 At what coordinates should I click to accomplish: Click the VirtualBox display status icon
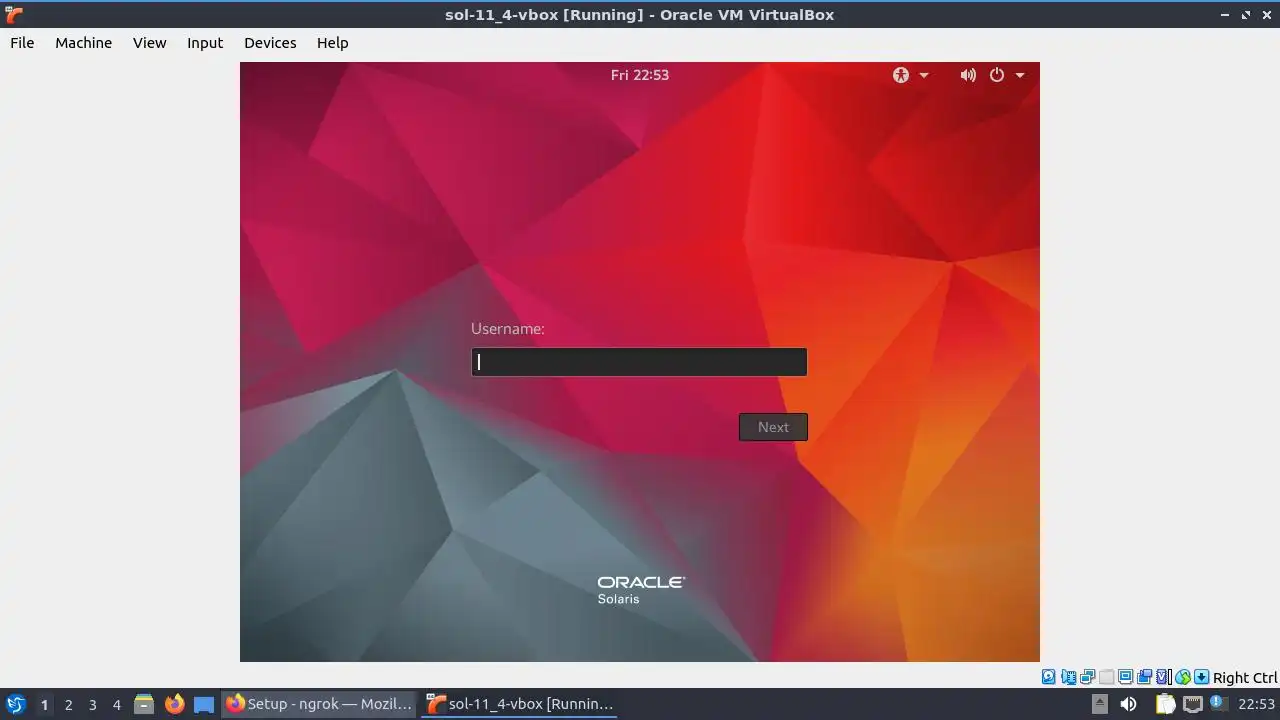coord(1125,677)
